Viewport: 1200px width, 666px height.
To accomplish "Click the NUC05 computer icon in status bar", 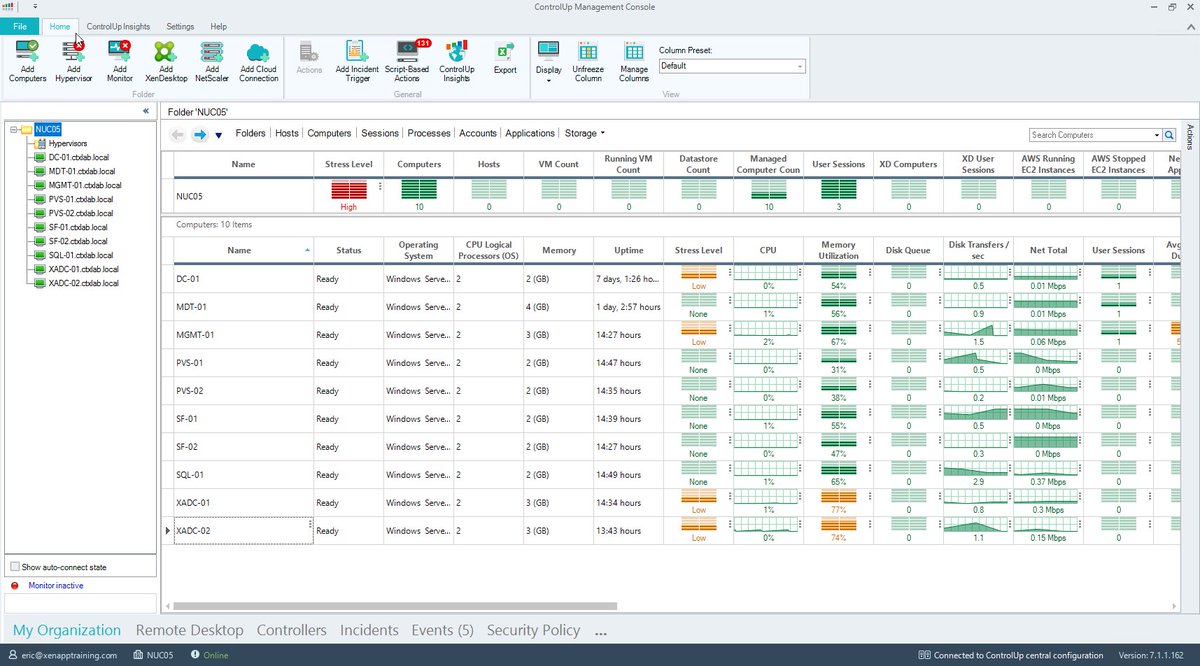I will coord(137,656).
